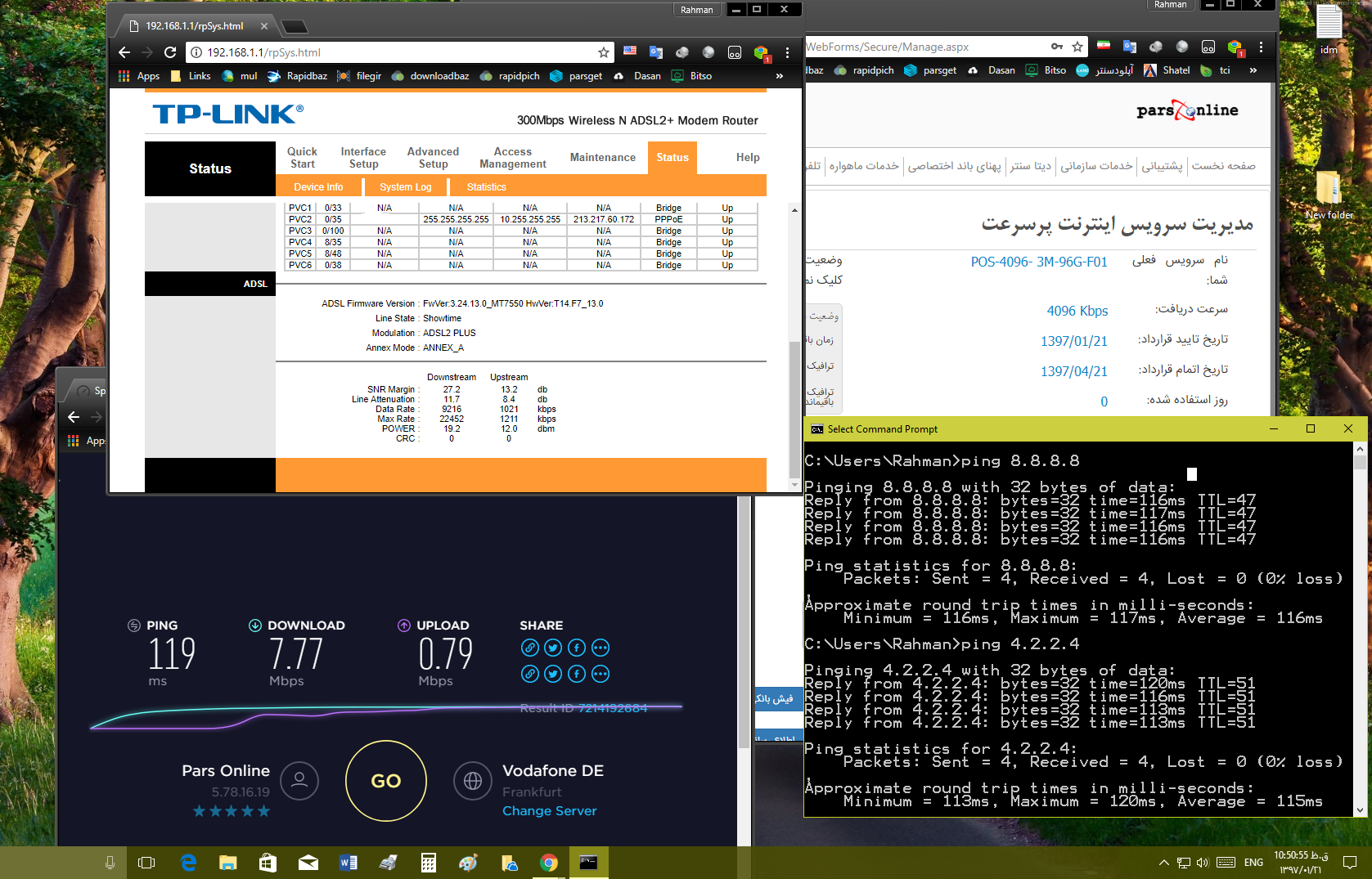The width and height of the screenshot is (1372, 879).
Task: Go back in router browser window
Action: coord(124,52)
